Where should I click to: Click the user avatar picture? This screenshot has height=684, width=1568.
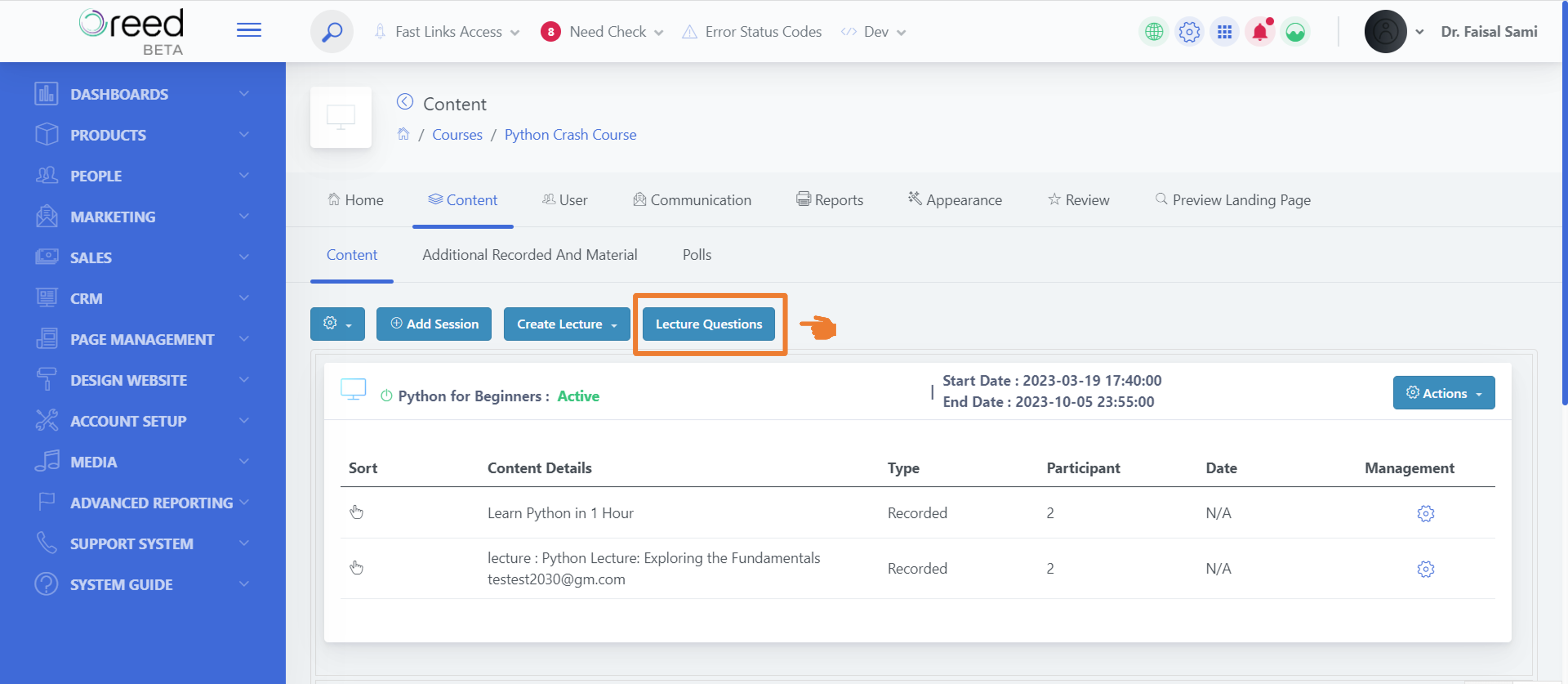point(1386,32)
